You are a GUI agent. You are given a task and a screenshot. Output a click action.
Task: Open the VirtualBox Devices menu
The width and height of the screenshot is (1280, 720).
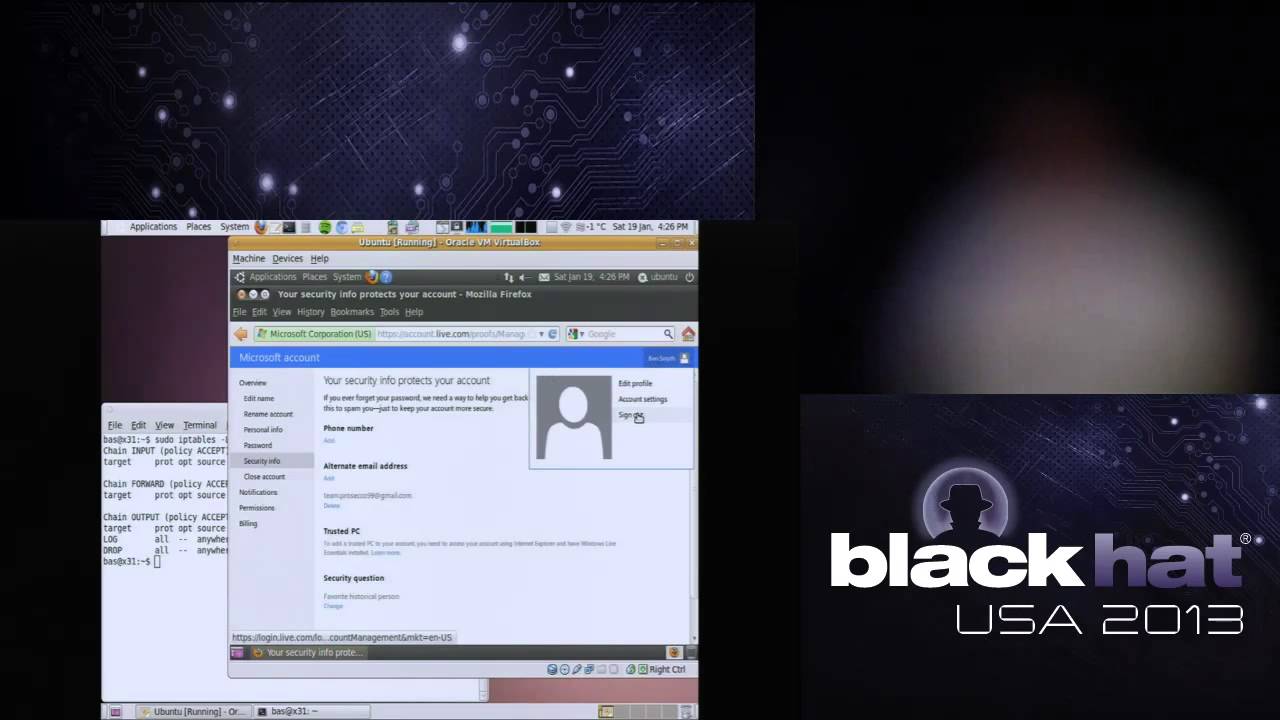[x=288, y=259]
